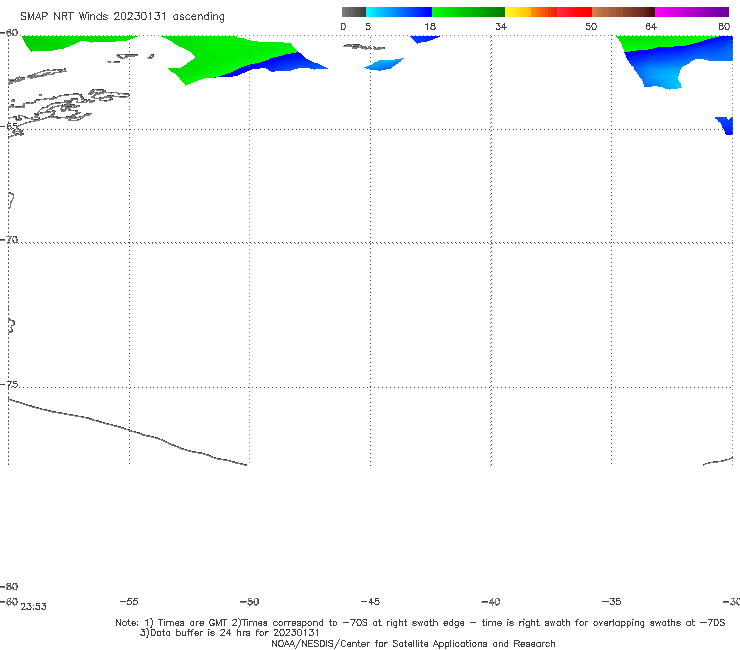This screenshot has width=740, height=650.
Task: Click the small blue patch near -65 latitude at right edge
Action: coord(726,125)
